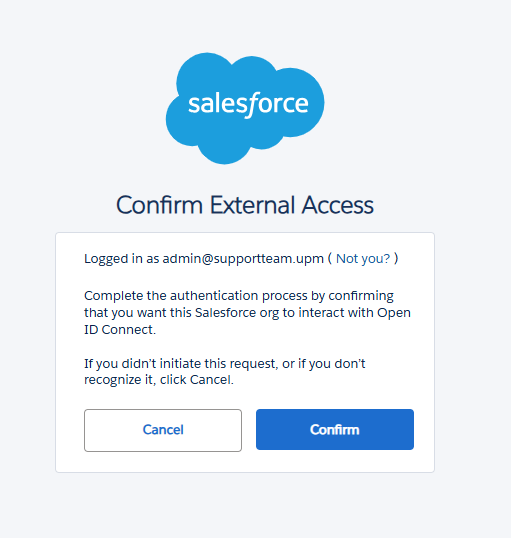Click the closing parenthesis after "Not you?"
The height and width of the screenshot is (538, 511).
click(396, 259)
